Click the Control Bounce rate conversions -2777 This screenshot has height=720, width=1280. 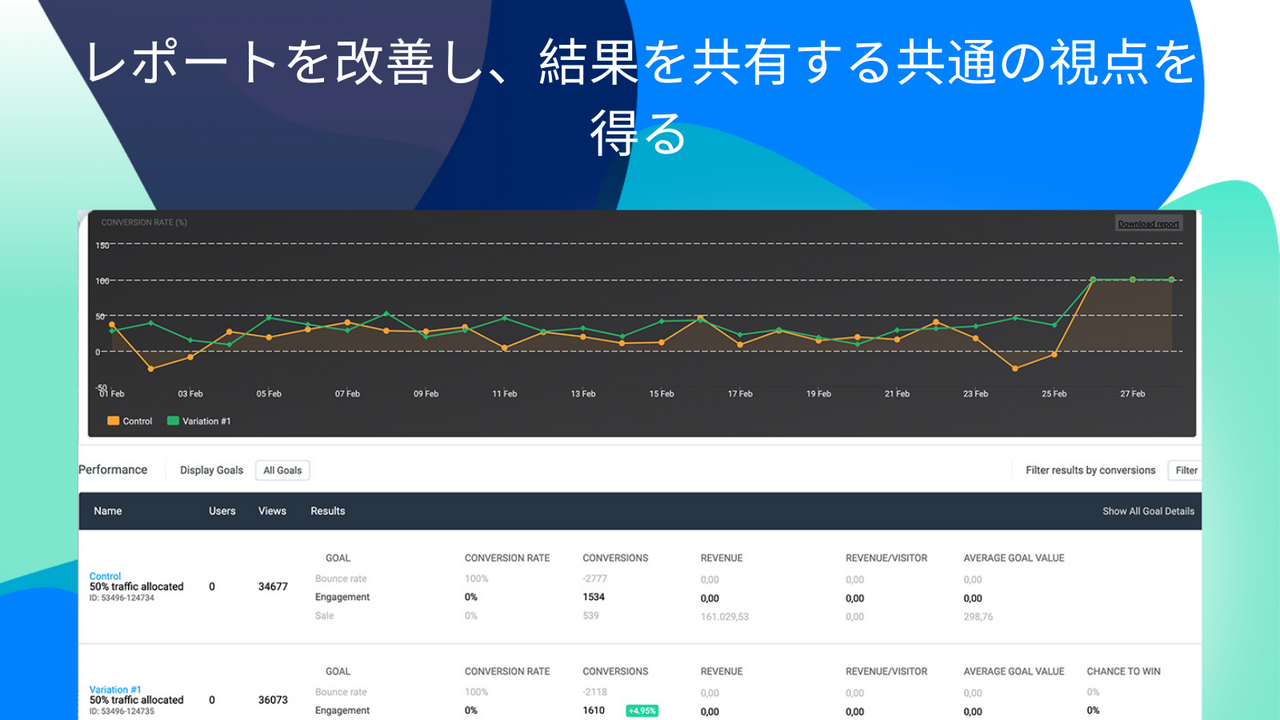[595, 579]
